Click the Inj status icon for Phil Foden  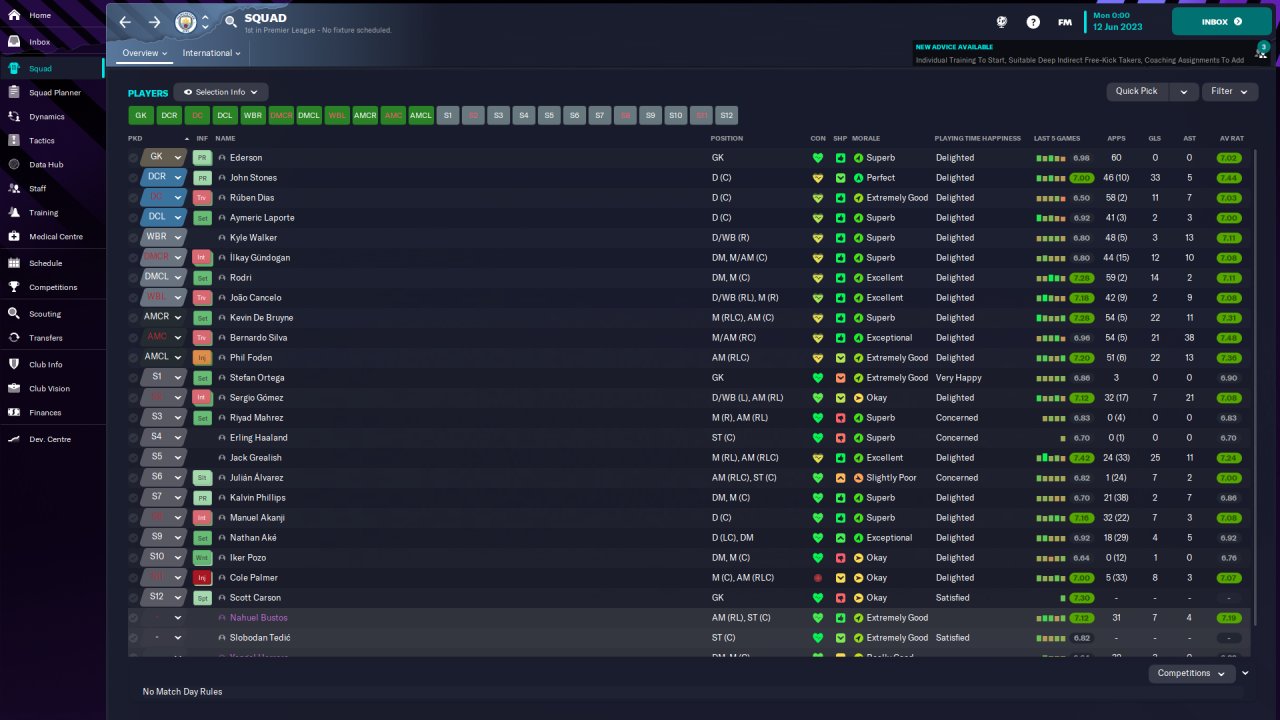(x=202, y=357)
